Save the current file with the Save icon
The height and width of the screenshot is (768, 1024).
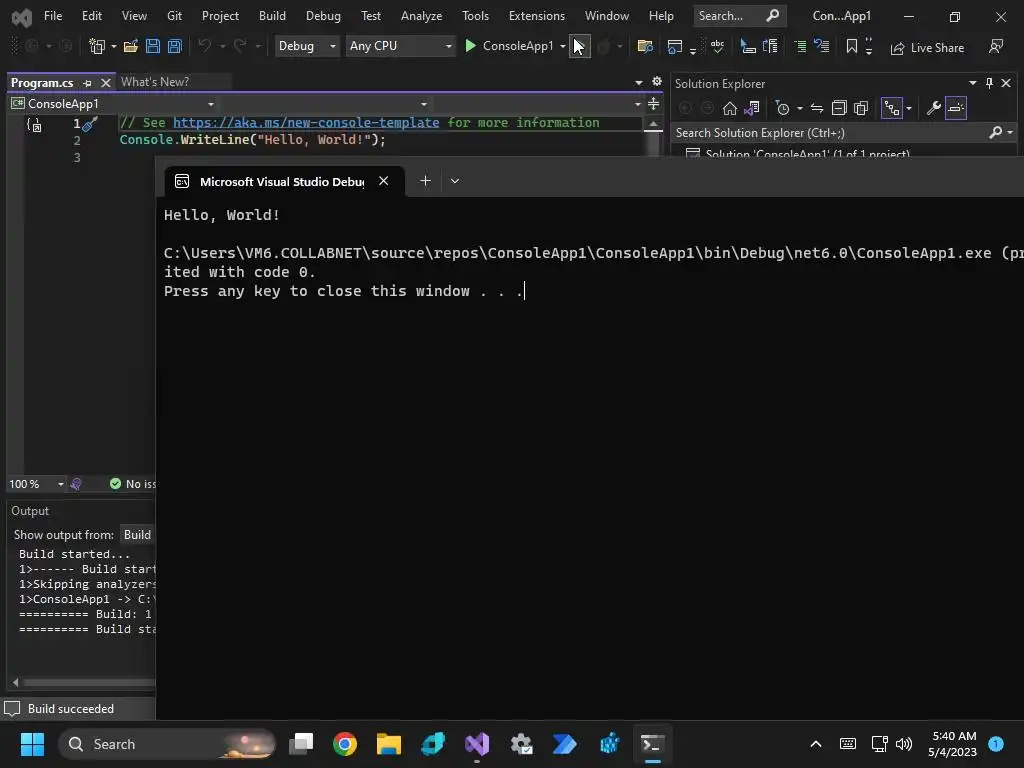[x=153, y=46]
